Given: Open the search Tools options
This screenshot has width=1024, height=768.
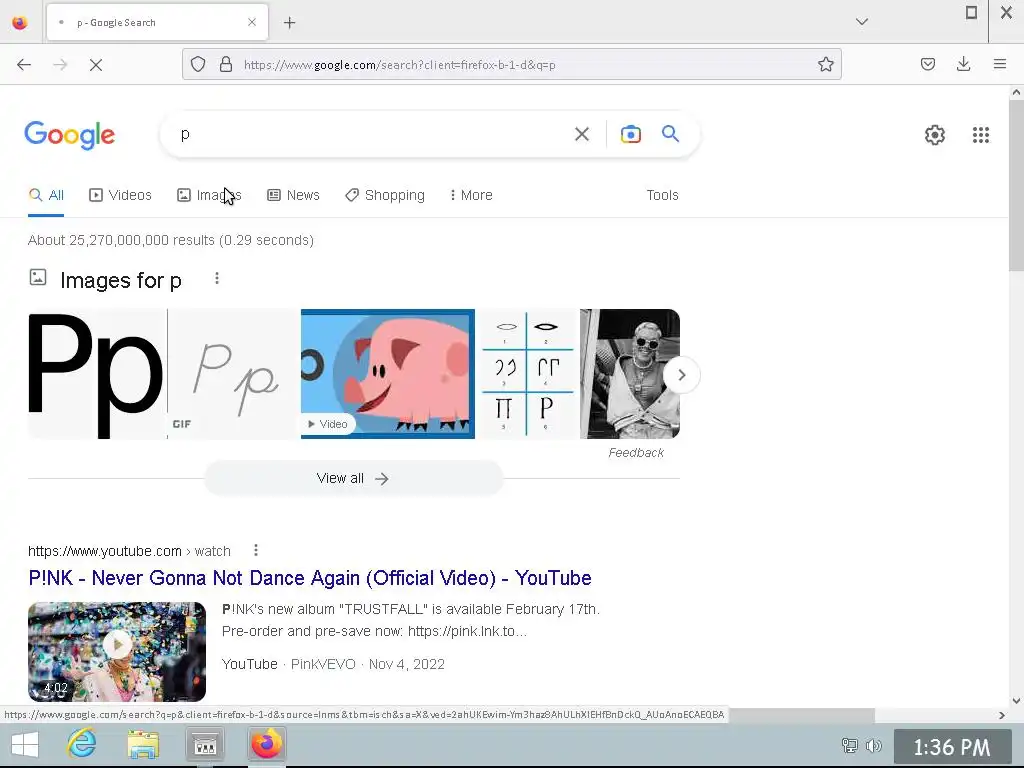Looking at the screenshot, I should point(662,195).
